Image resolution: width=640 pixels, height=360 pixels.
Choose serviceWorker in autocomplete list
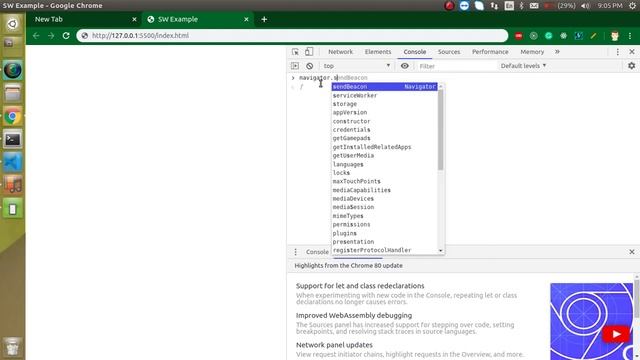click(384, 95)
